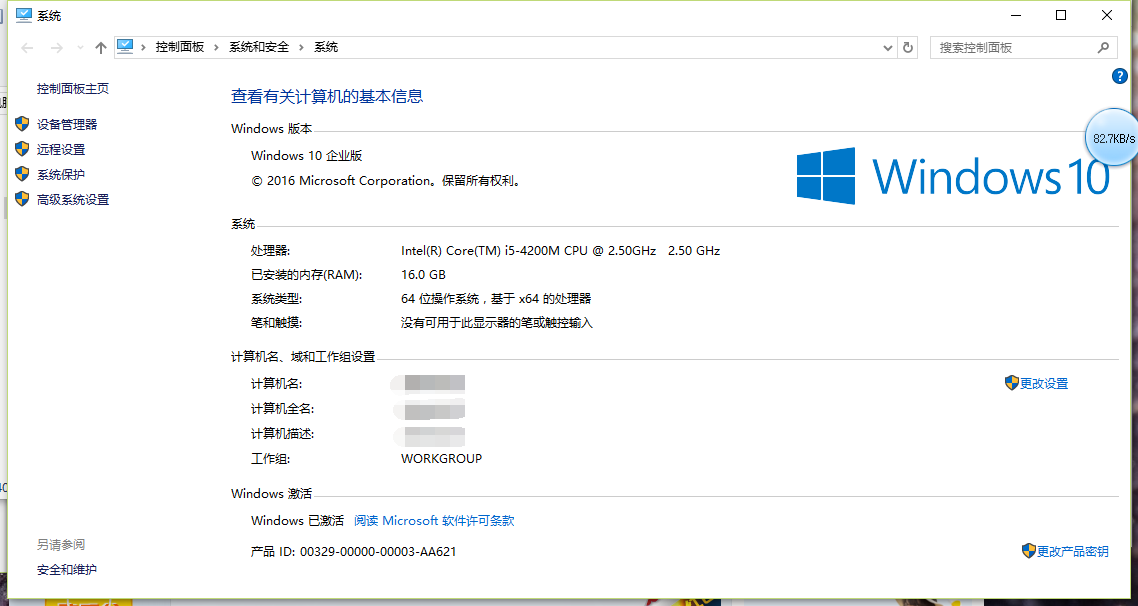The width and height of the screenshot is (1138, 606).
Task: Expand the chevron before 控制面板 breadcrumb
Action: [143, 47]
